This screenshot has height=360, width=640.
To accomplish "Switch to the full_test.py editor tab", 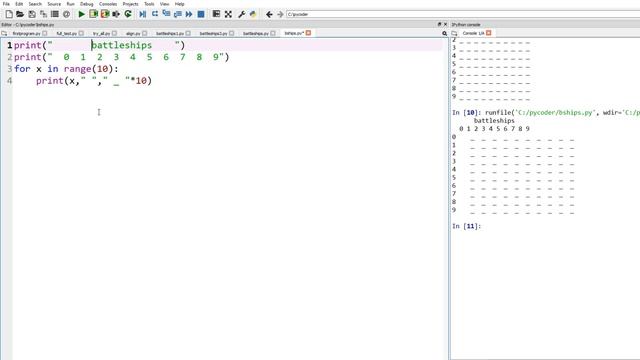I will (x=67, y=33).
